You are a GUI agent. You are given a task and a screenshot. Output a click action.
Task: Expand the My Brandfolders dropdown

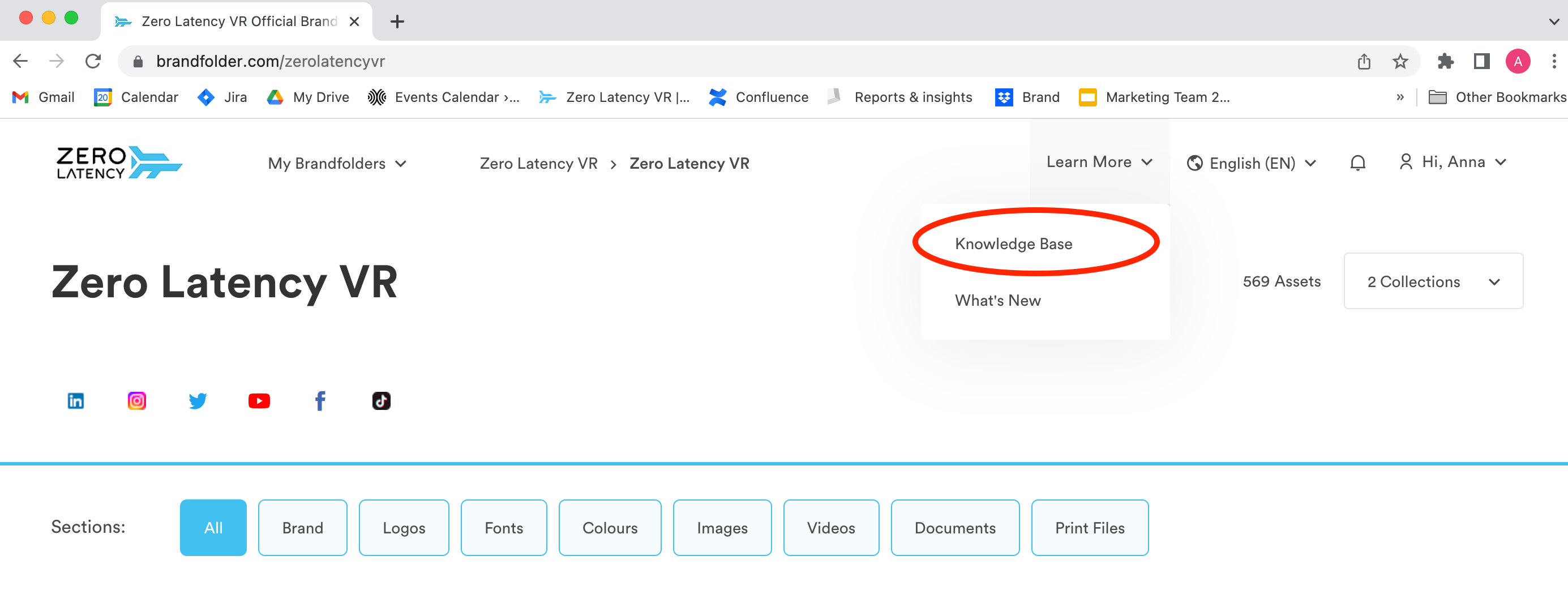[x=337, y=163]
